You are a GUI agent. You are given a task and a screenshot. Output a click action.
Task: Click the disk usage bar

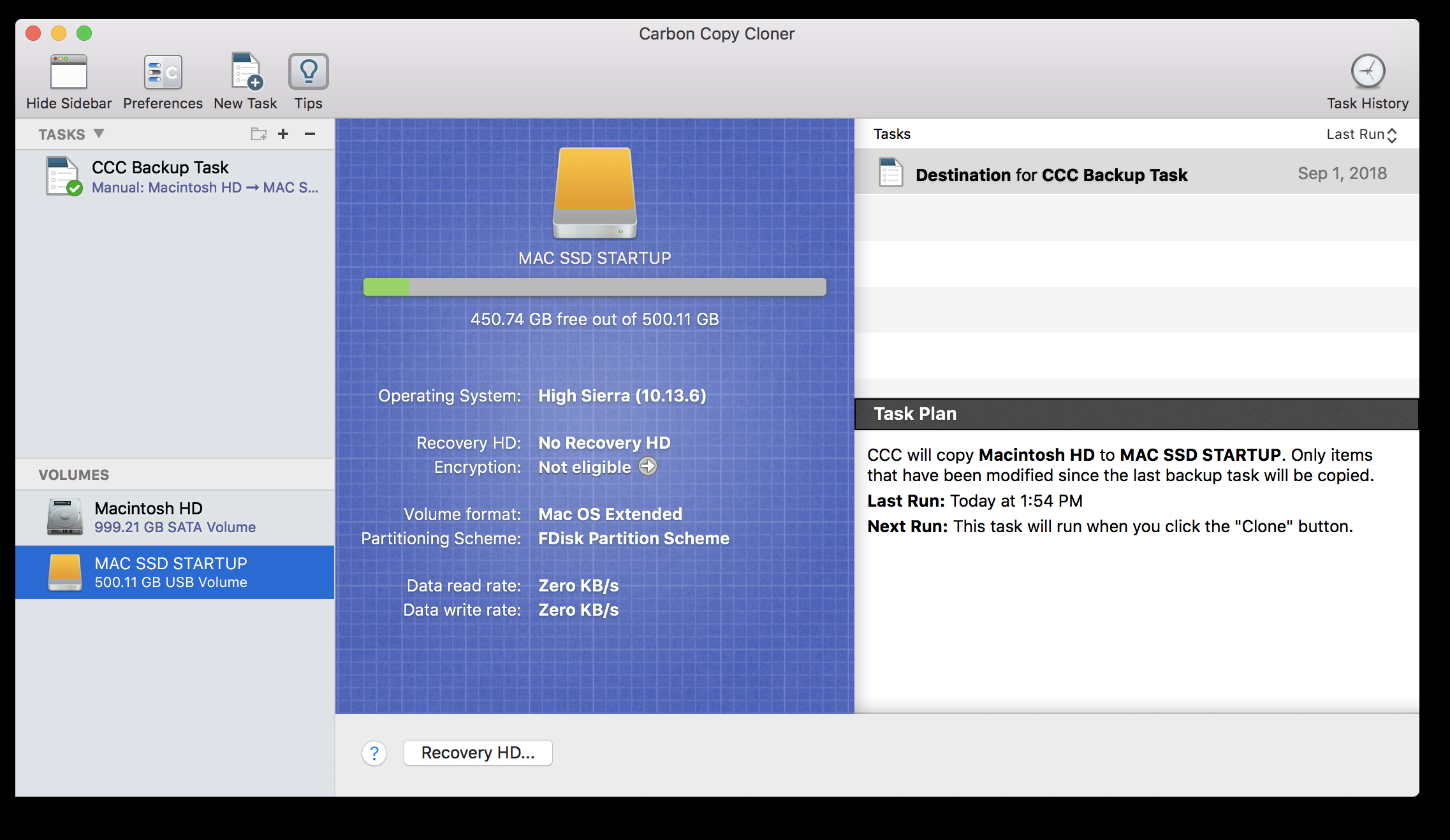(x=595, y=287)
